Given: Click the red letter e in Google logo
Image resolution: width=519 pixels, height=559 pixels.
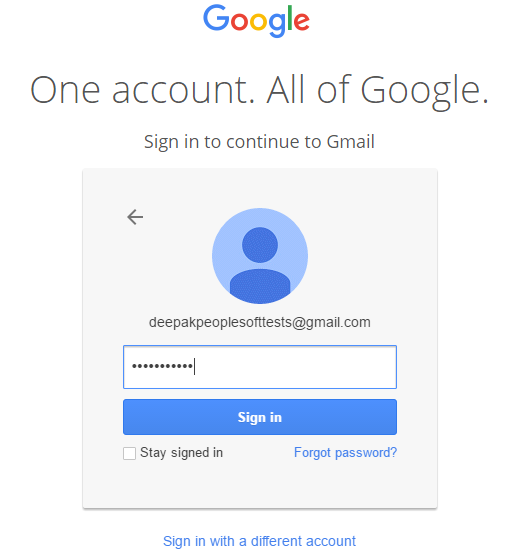Looking at the screenshot, I should (x=302, y=22).
